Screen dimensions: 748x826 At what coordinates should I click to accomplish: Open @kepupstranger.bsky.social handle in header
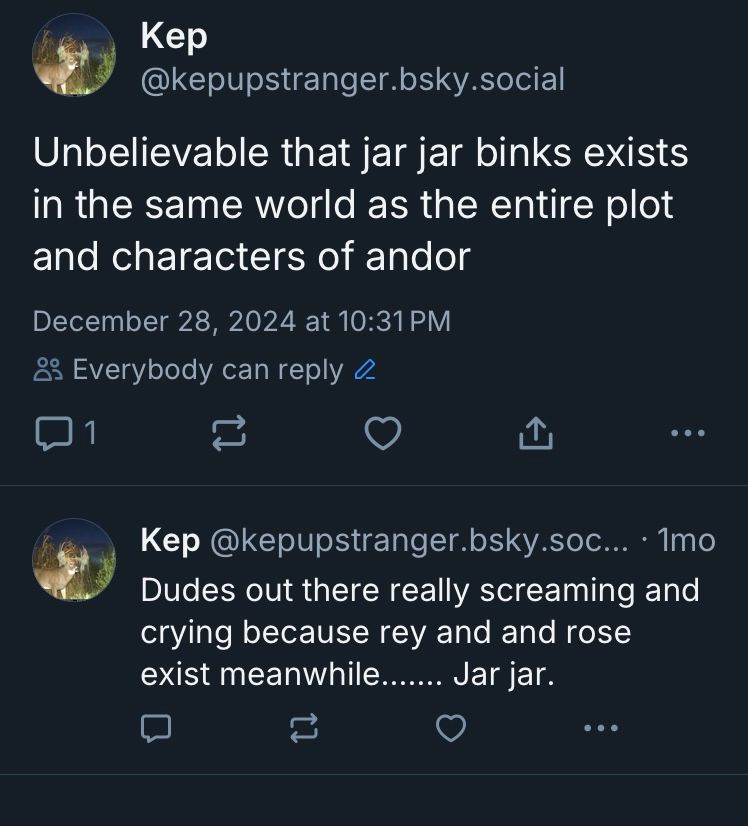pos(352,80)
